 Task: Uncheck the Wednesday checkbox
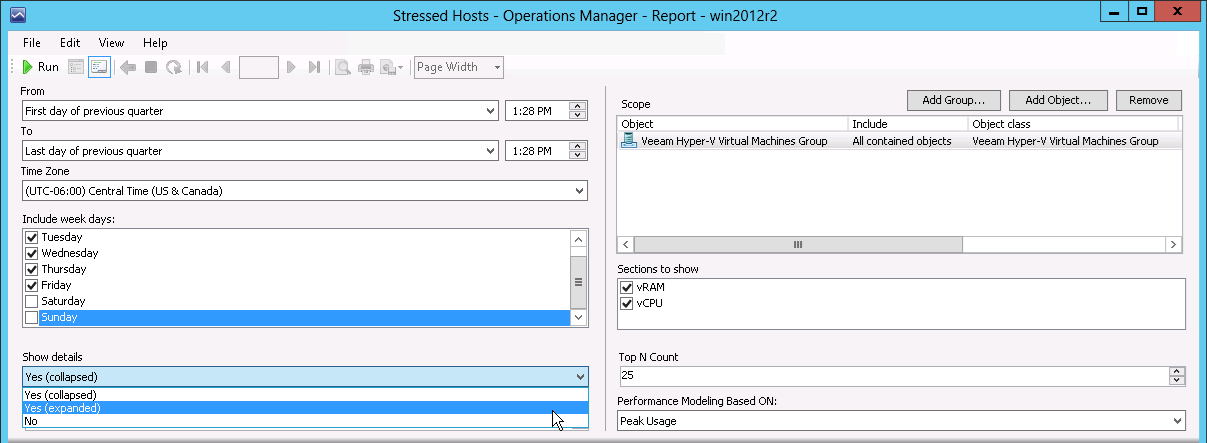(x=32, y=253)
